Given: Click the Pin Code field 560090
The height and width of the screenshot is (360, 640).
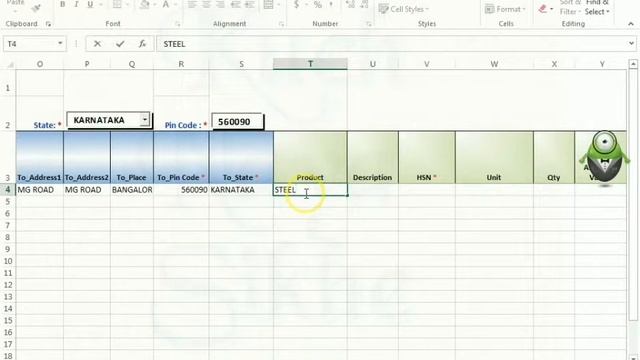Looking at the screenshot, I should [x=237, y=122].
